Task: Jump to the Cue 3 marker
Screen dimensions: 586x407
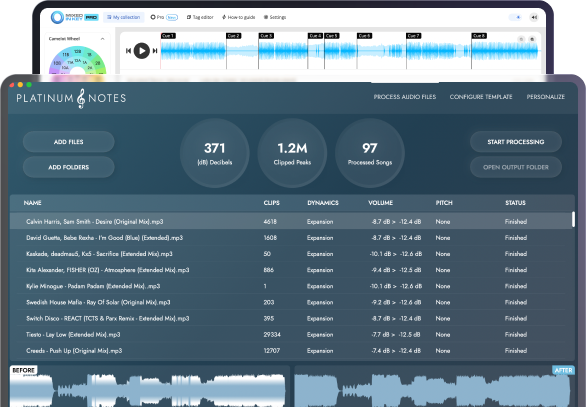Action: pos(266,36)
